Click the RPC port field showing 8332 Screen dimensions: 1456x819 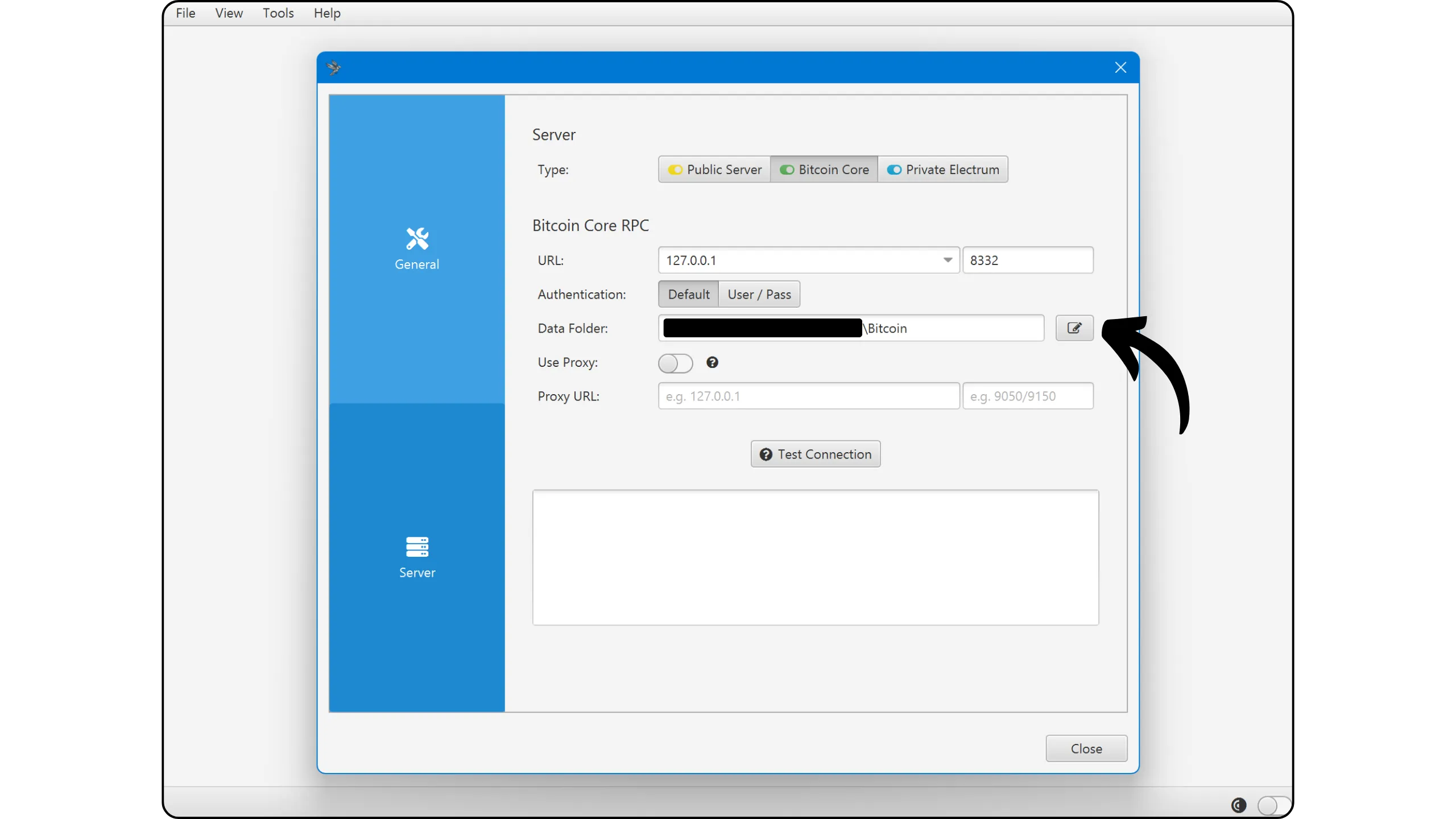(x=1027, y=260)
